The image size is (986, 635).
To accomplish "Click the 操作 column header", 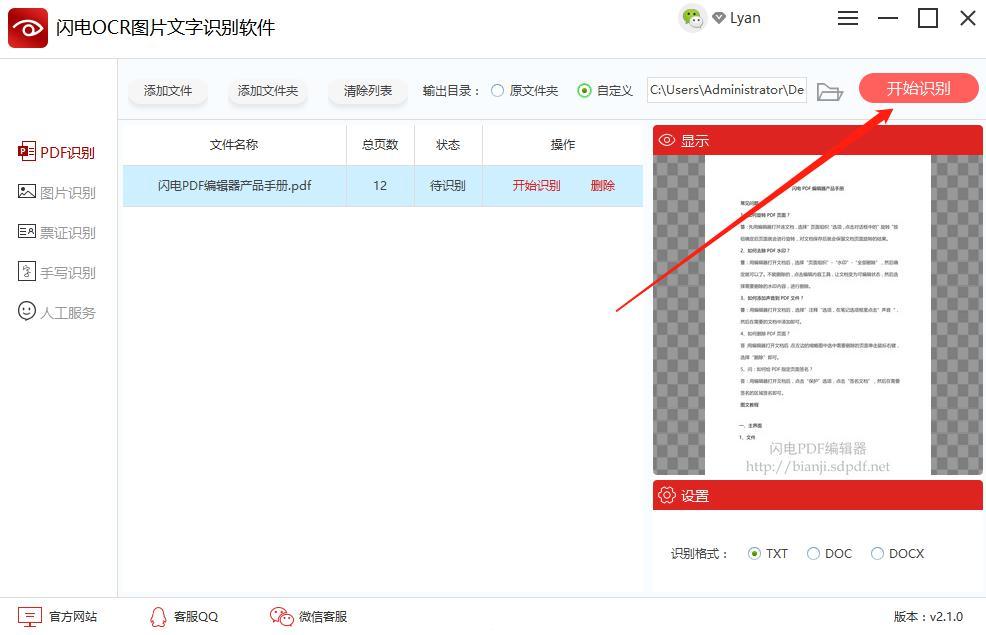I will (x=563, y=145).
